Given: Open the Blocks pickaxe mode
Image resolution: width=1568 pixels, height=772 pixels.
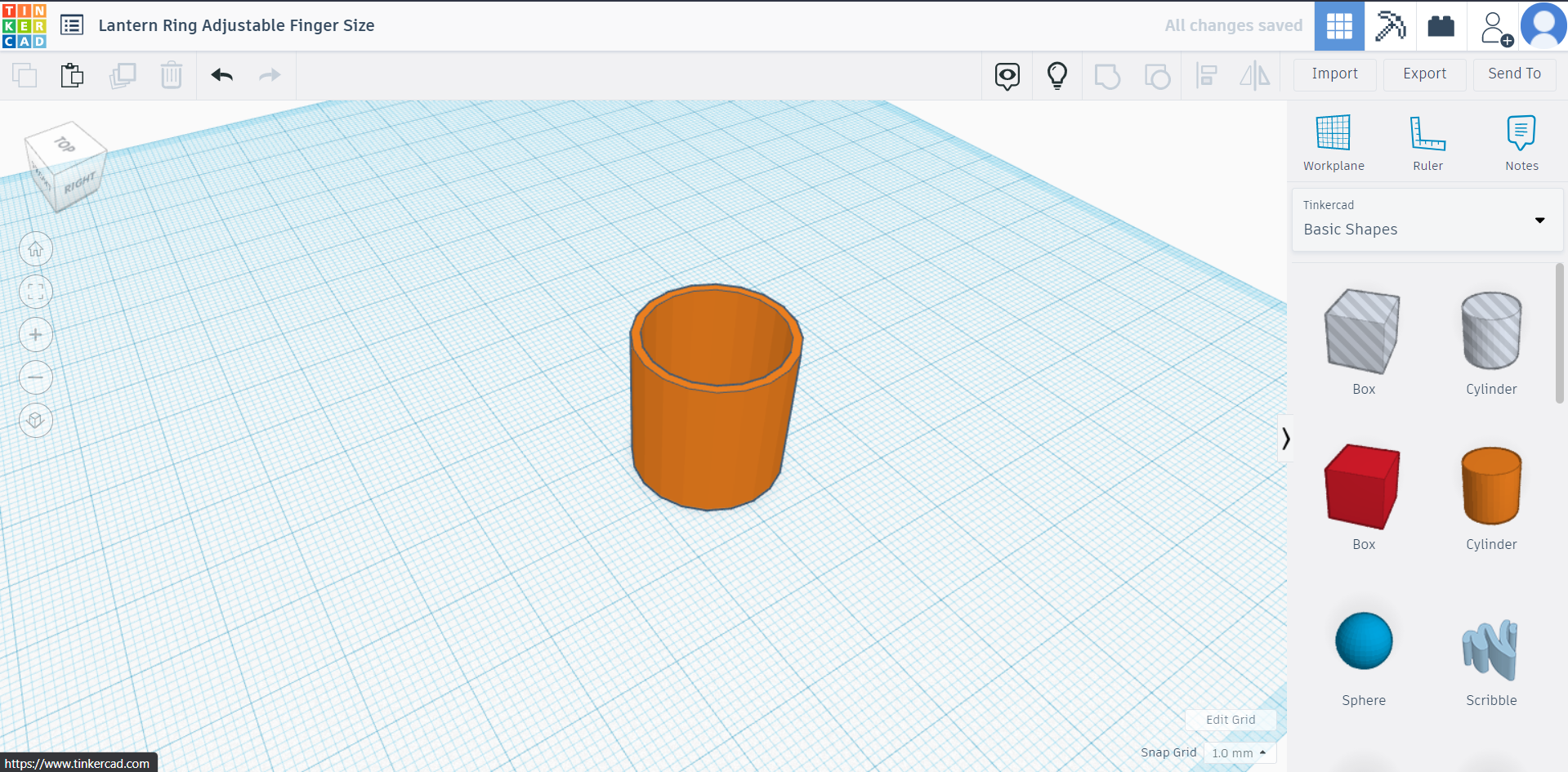Looking at the screenshot, I should (1390, 25).
